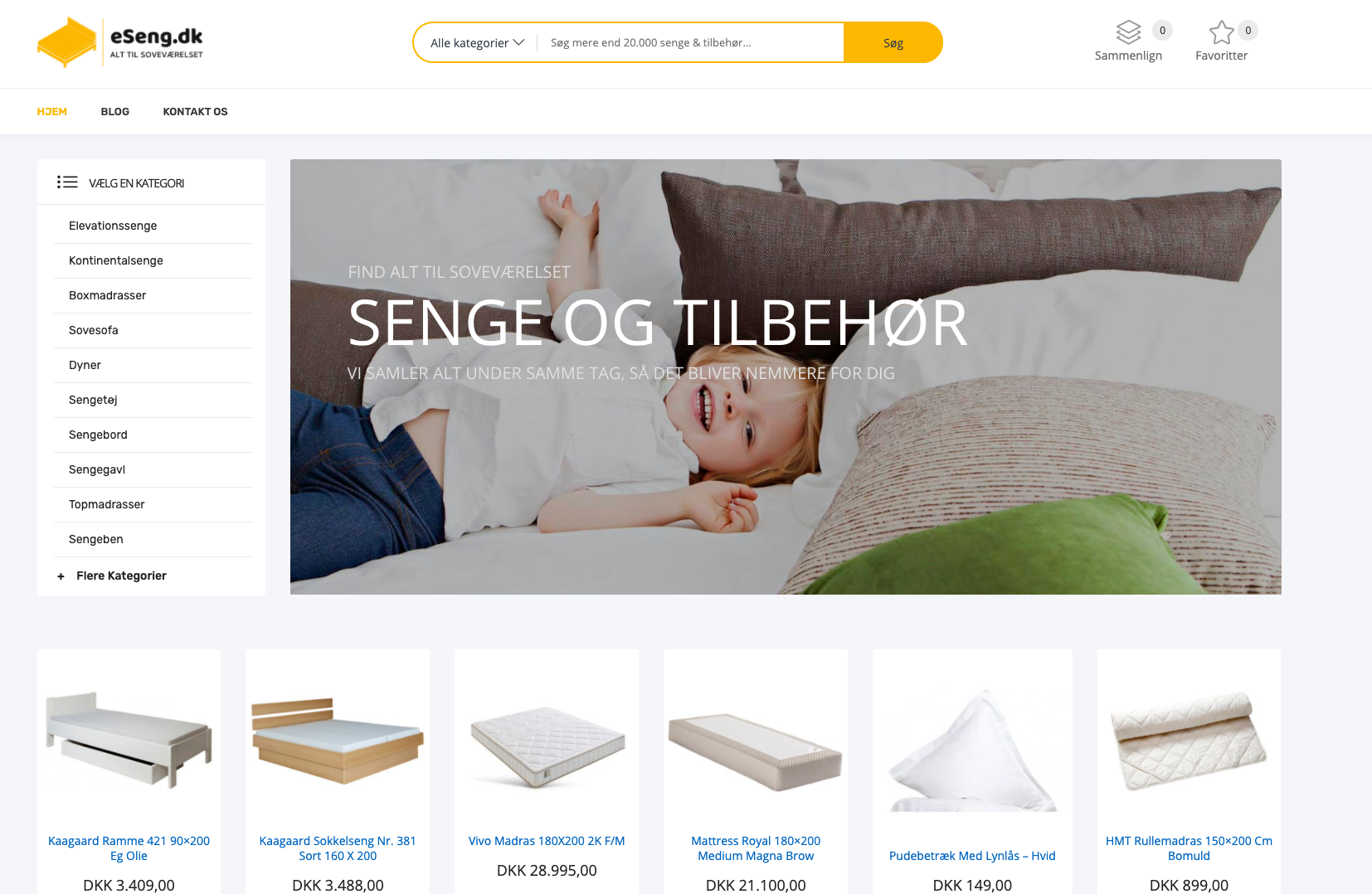
Task: Click the Senge og Tilbehør hero banner
Action: coord(786,377)
